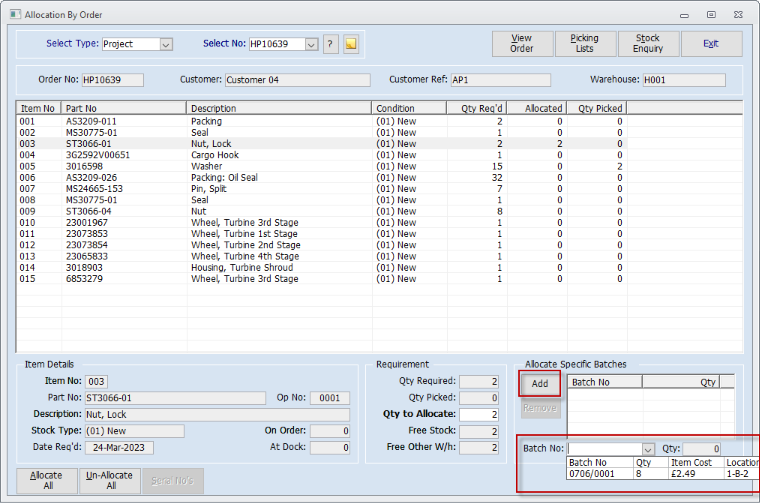This screenshot has width=760, height=503.
Task: Select item row 001 AS3209-011 Packing
Action: click(321, 121)
